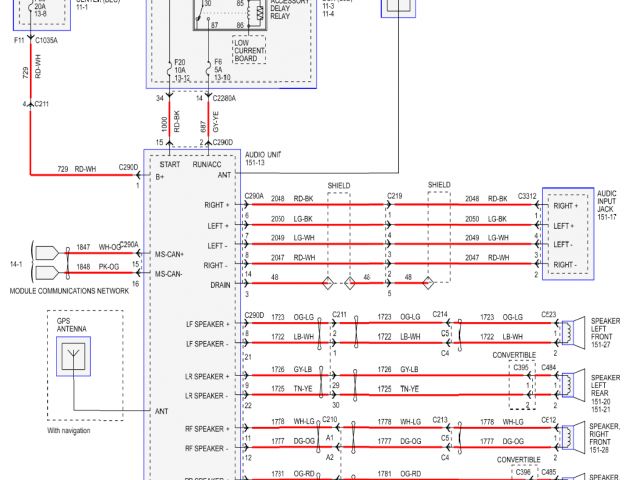Viewport: 640px width, 480px height.
Task: Select the F20 10A fuse label
Action: click(179, 68)
